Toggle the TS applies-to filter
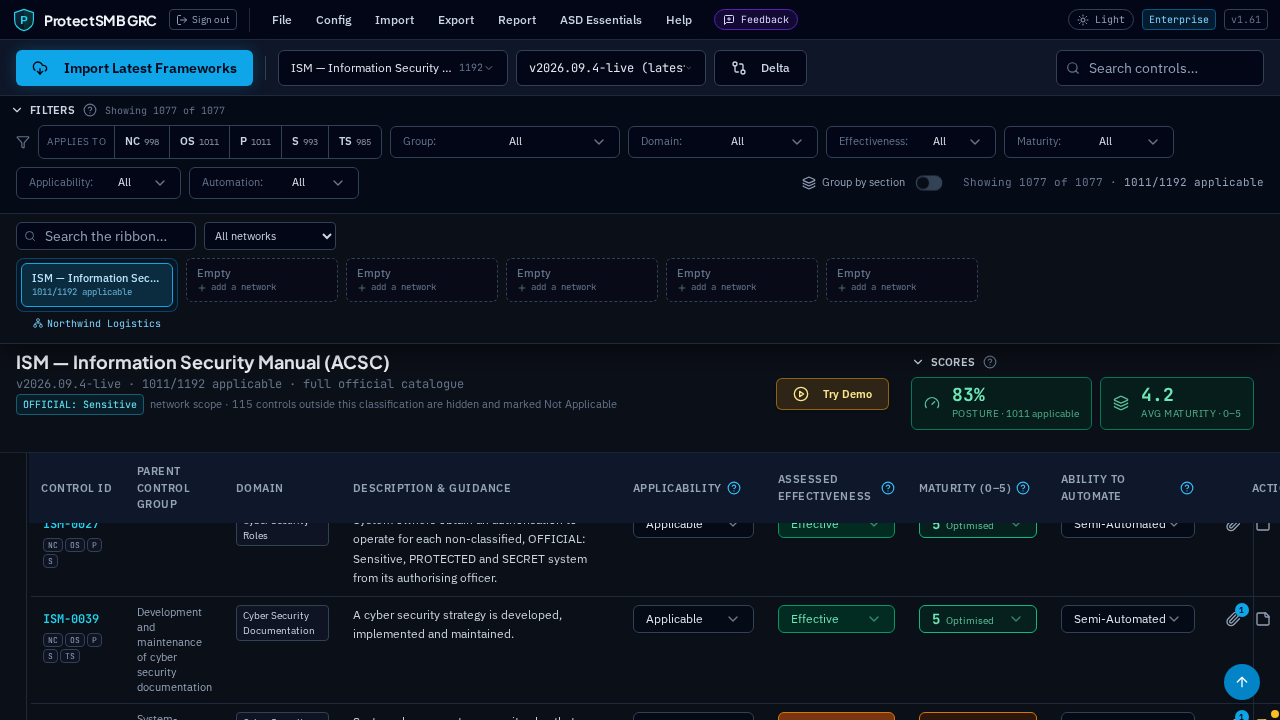The image size is (1280, 720). pos(355,142)
